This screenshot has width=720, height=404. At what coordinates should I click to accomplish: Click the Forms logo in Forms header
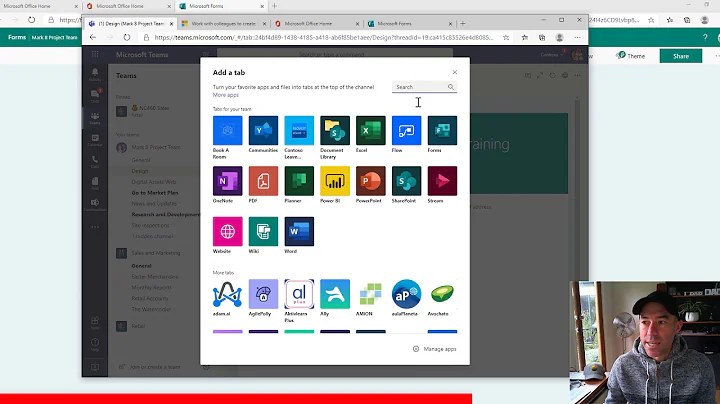coord(17,37)
